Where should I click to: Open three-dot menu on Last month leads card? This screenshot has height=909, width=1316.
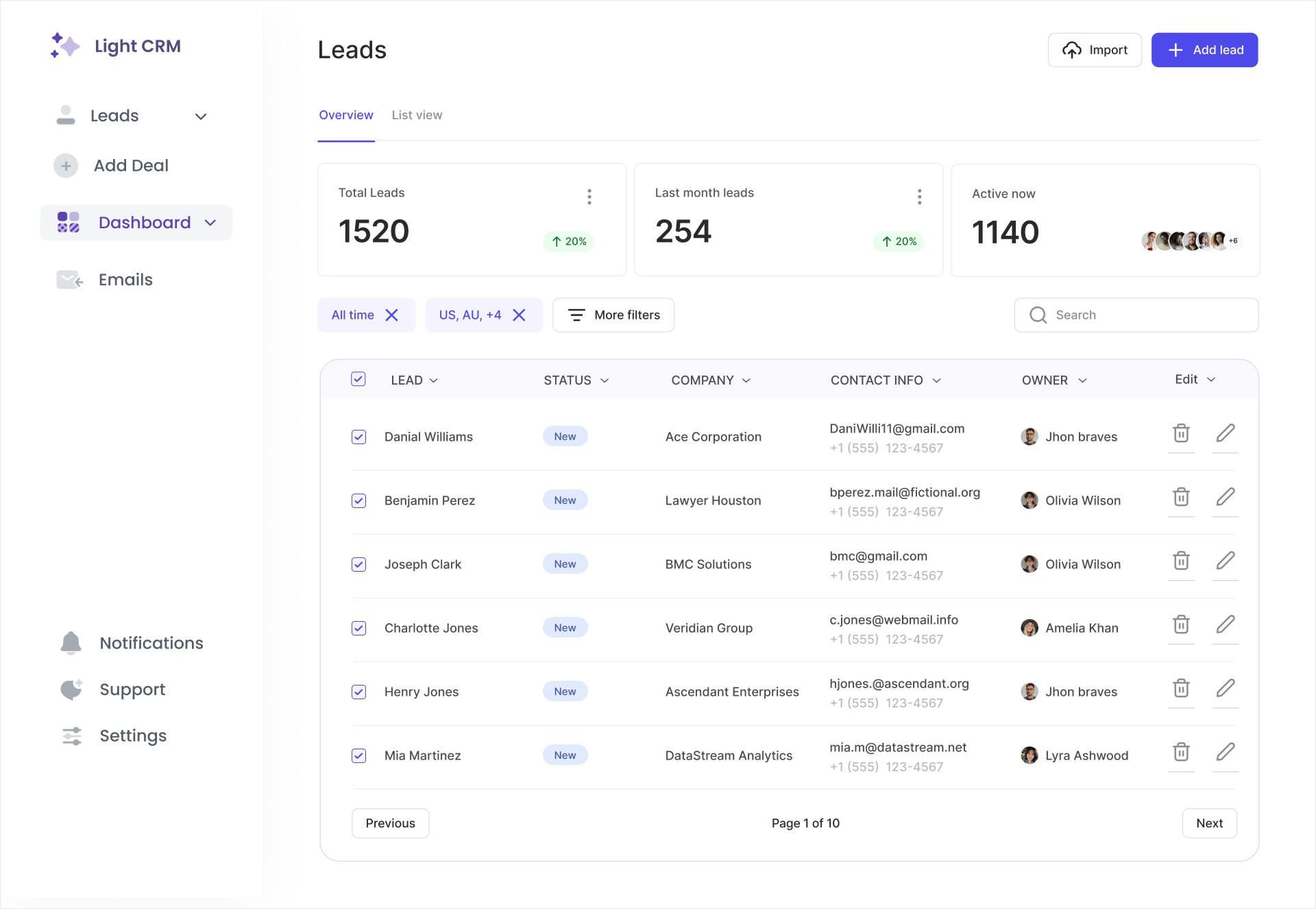pos(919,197)
